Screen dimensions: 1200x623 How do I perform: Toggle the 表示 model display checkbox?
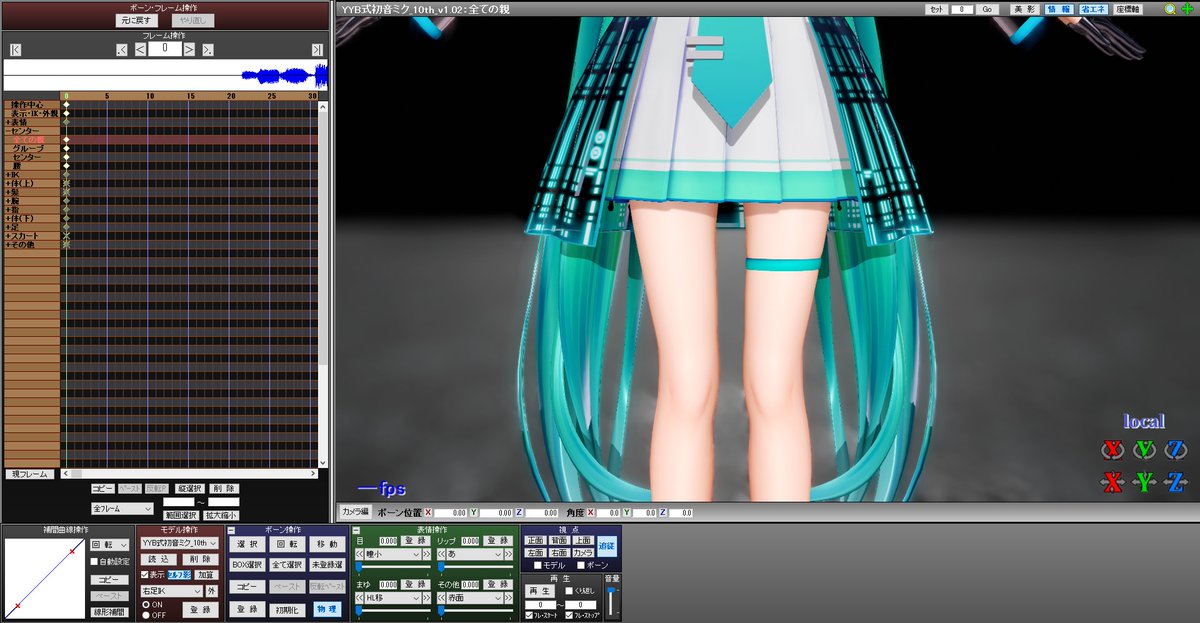click(x=144, y=575)
